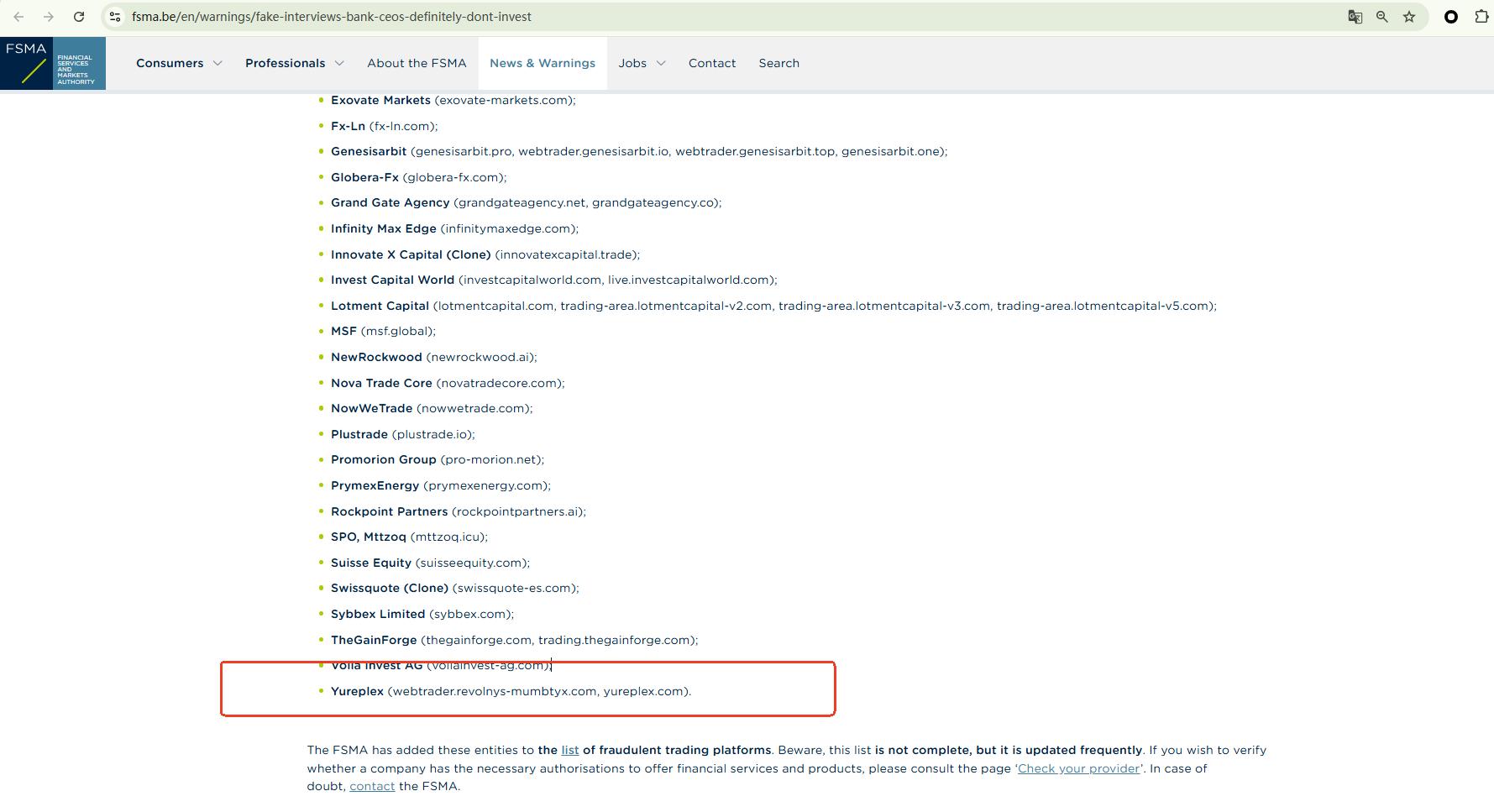The image size is (1494, 812).
Task: Click 'webtrader.revolnys-mumbtyx.com' domain text
Action: pyautogui.click(x=494, y=691)
